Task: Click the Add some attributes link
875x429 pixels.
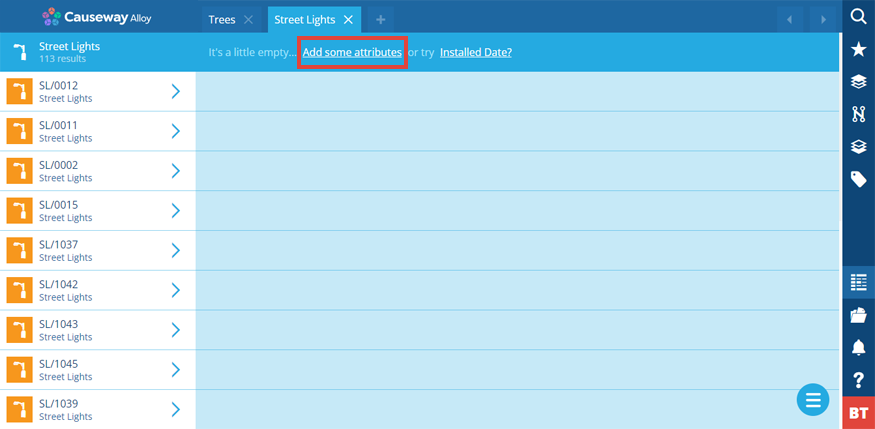Action: (x=352, y=52)
